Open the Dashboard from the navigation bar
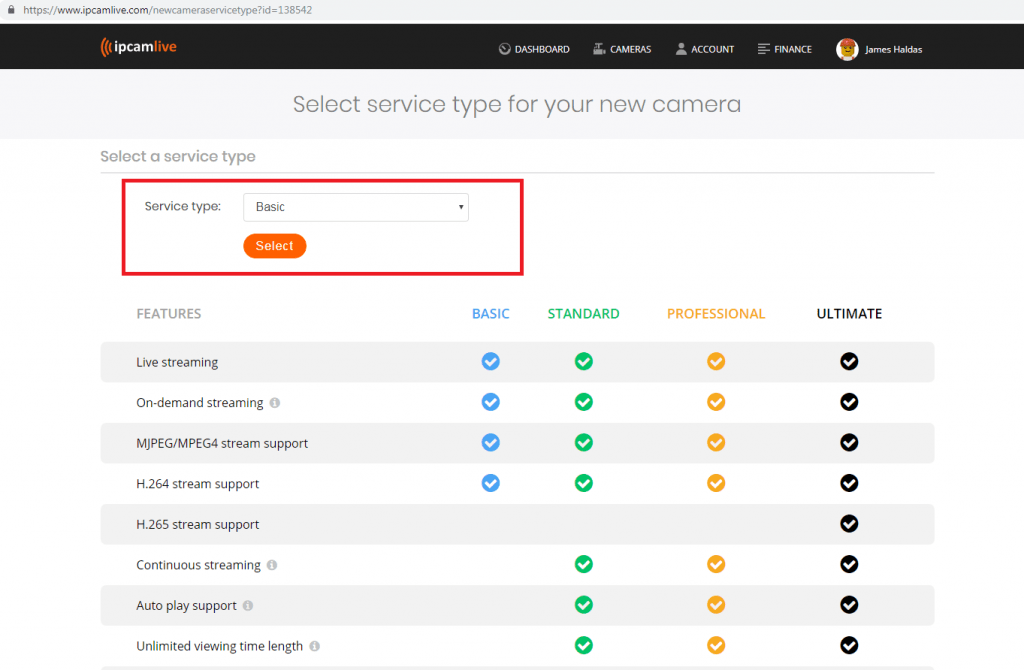The width and height of the screenshot is (1024, 670). coord(534,48)
